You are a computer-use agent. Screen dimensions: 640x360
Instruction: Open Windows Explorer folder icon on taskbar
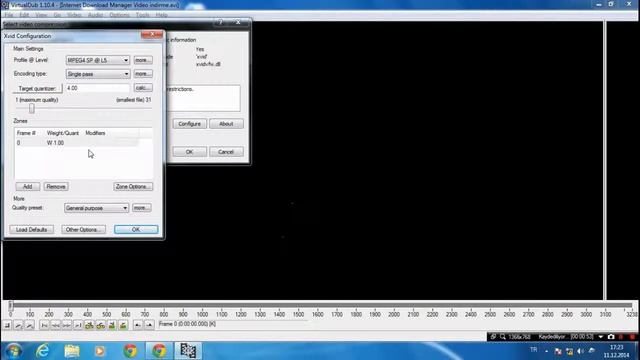[x=72, y=351]
